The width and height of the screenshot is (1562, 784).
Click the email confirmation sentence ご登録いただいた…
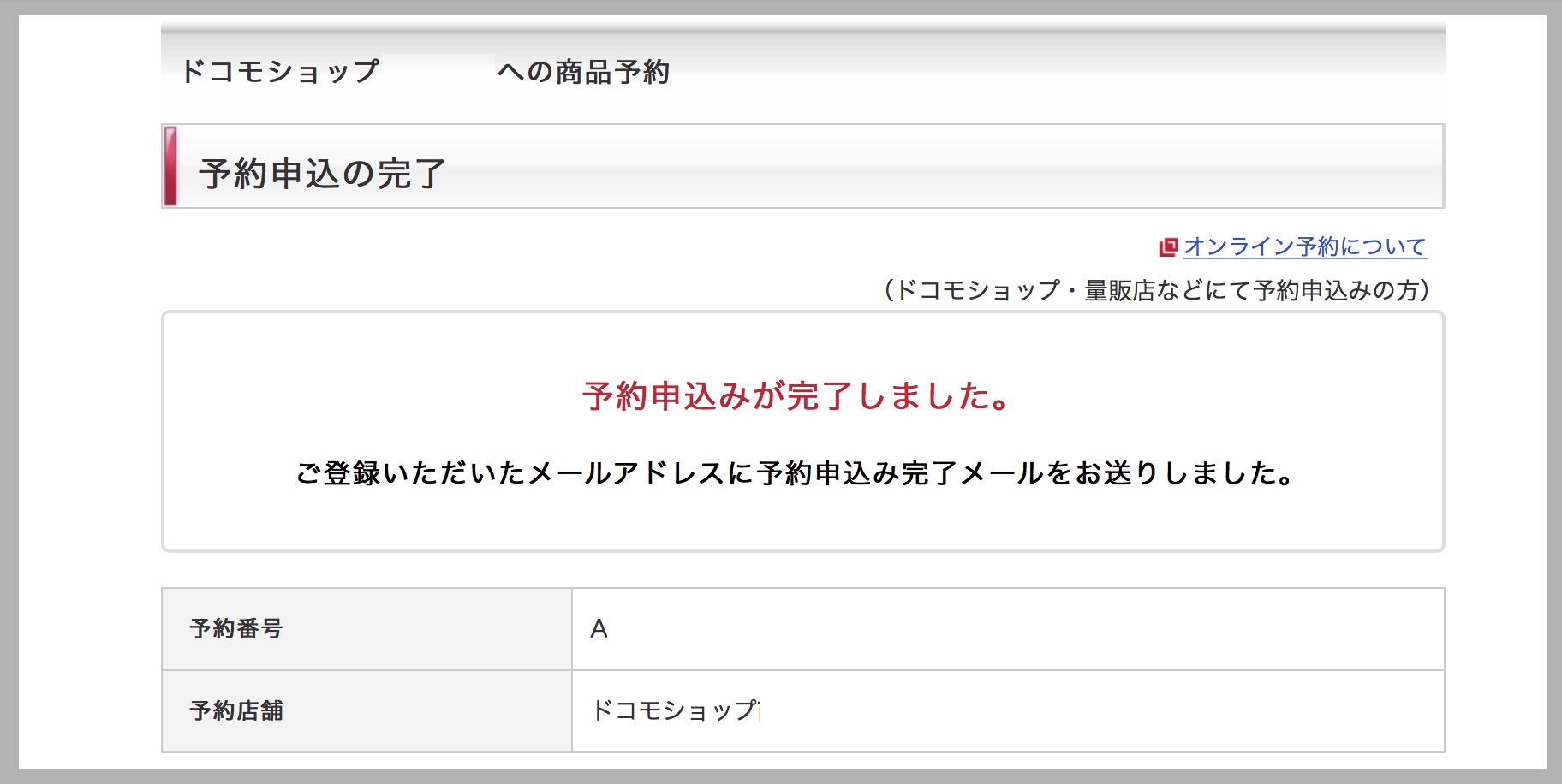[797, 472]
